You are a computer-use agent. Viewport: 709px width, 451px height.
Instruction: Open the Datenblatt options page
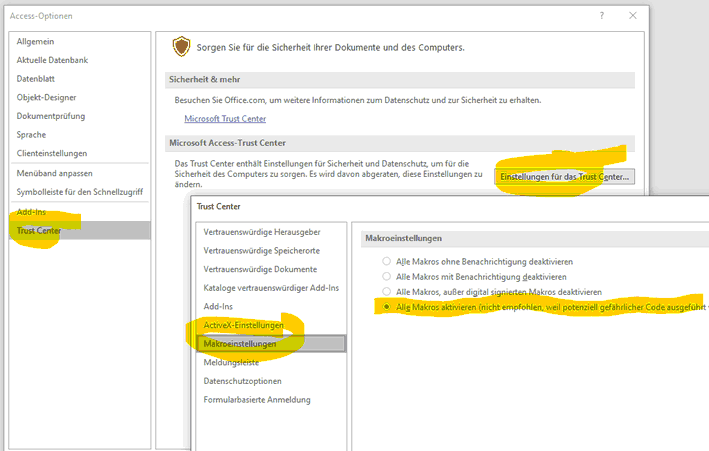point(36,79)
